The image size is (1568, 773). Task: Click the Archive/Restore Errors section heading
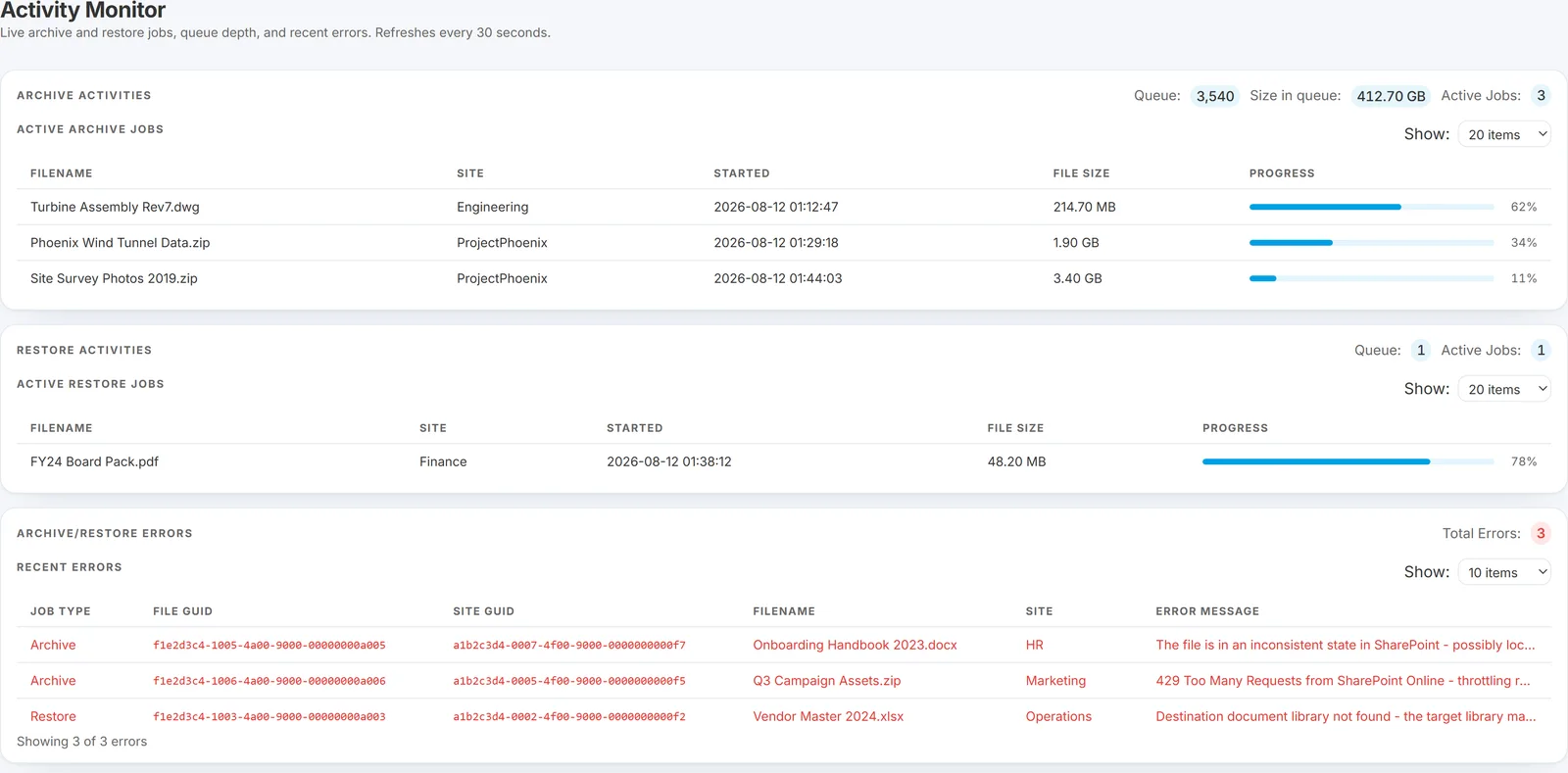pos(105,533)
